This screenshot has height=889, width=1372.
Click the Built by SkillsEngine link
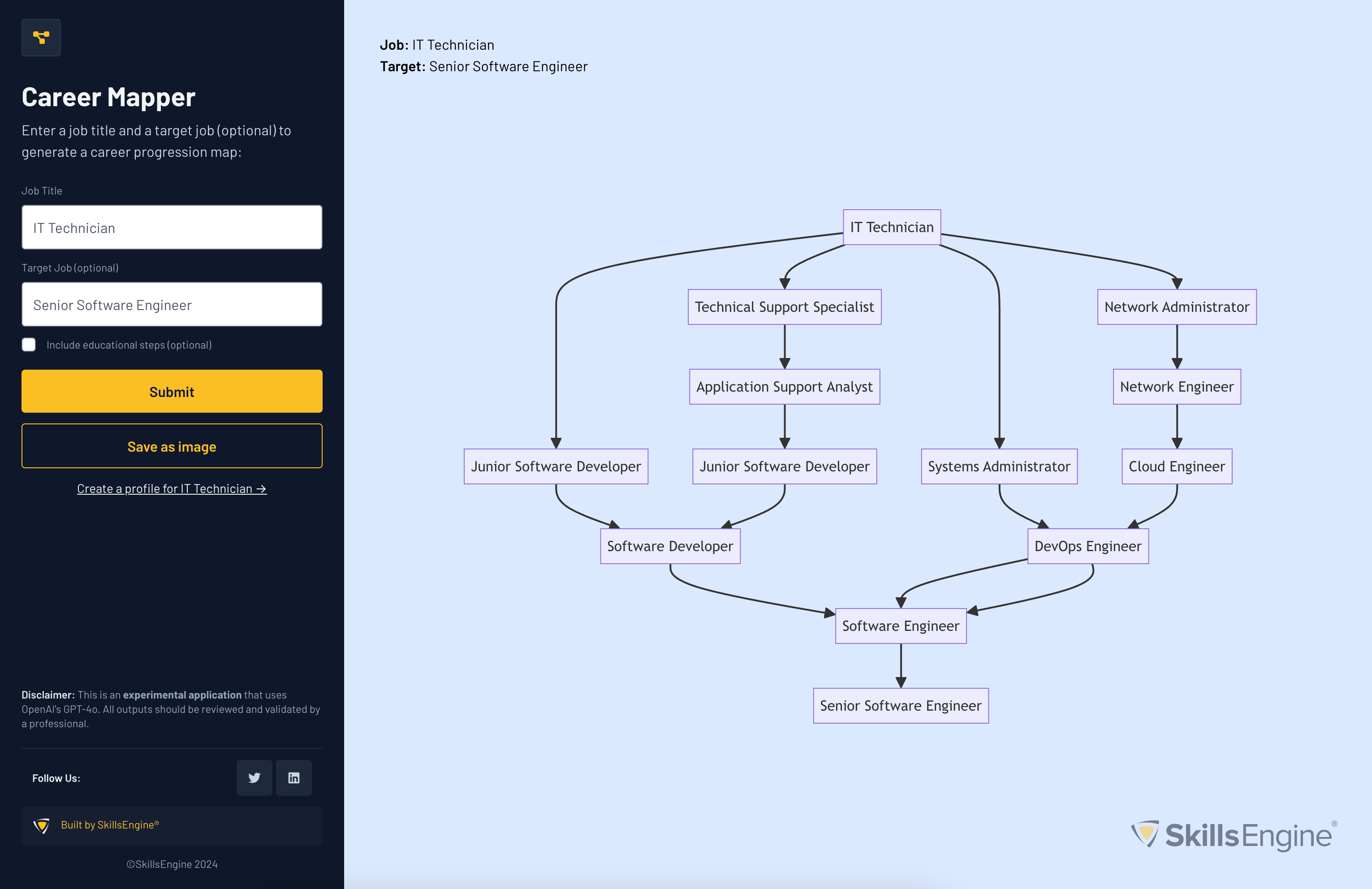(x=109, y=825)
